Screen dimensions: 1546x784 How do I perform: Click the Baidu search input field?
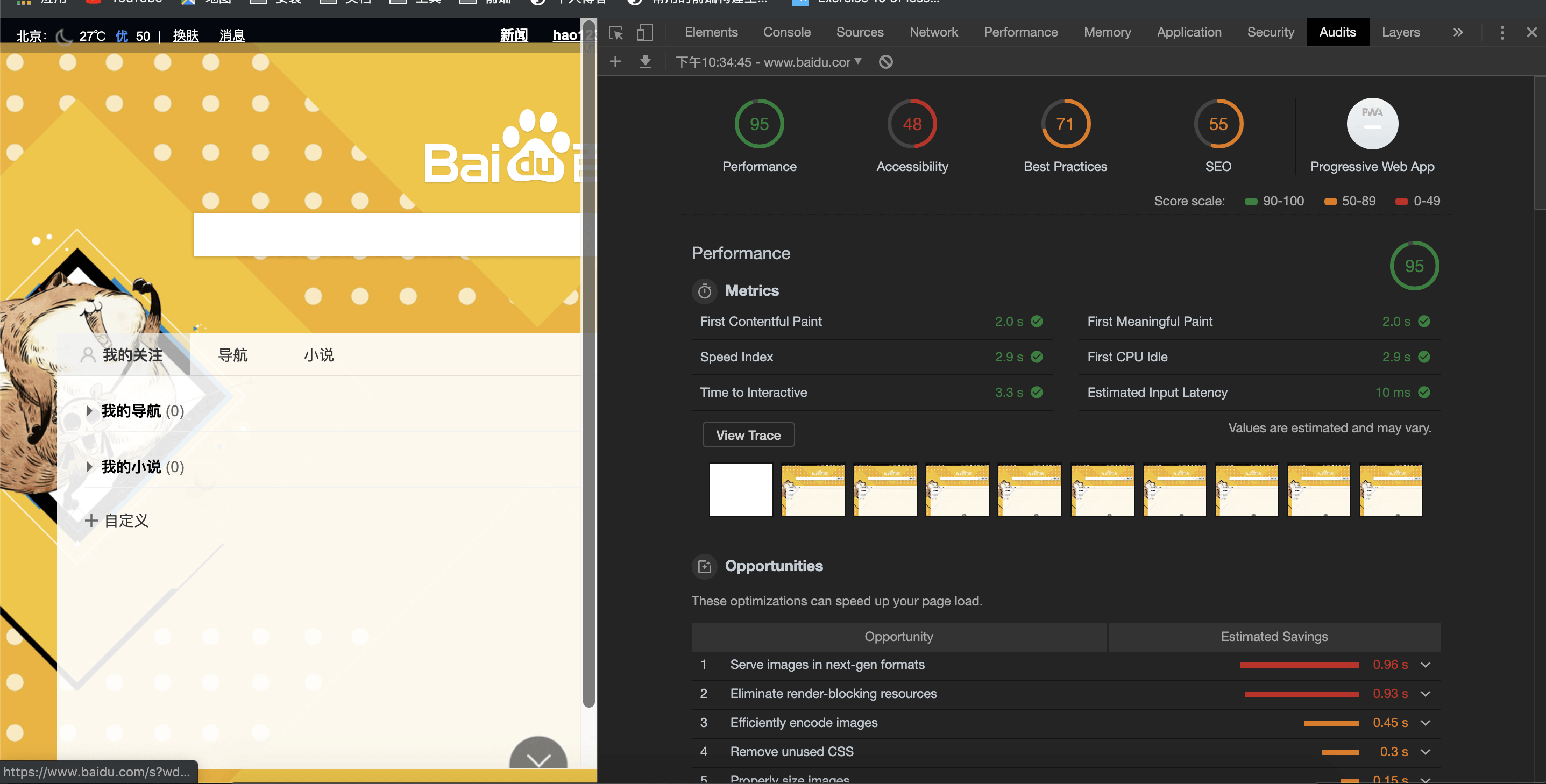(x=387, y=234)
